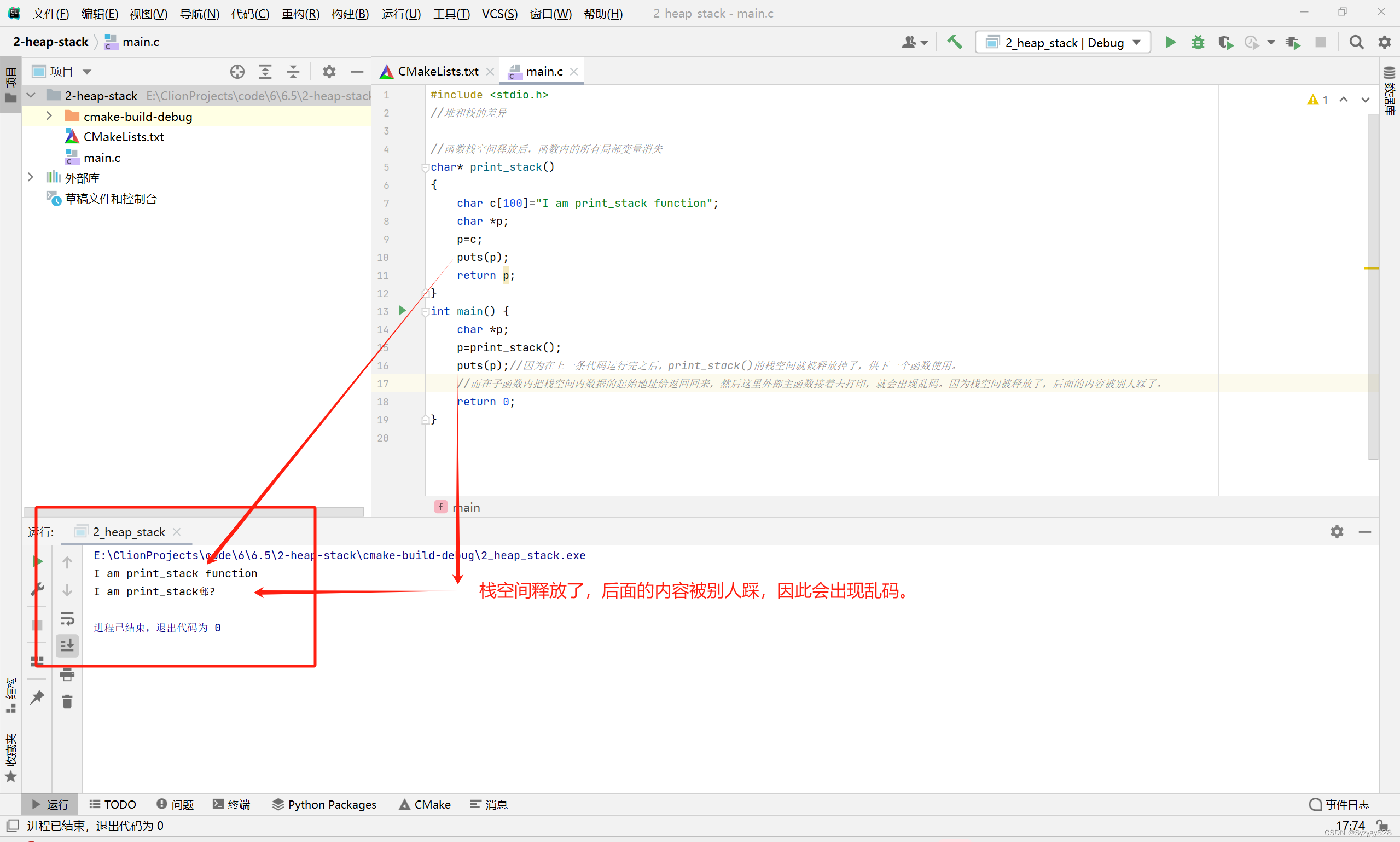Fold the print_stack function at line 5
Viewport: 1400px width, 842px height.
pyautogui.click(x=426, y=167)
